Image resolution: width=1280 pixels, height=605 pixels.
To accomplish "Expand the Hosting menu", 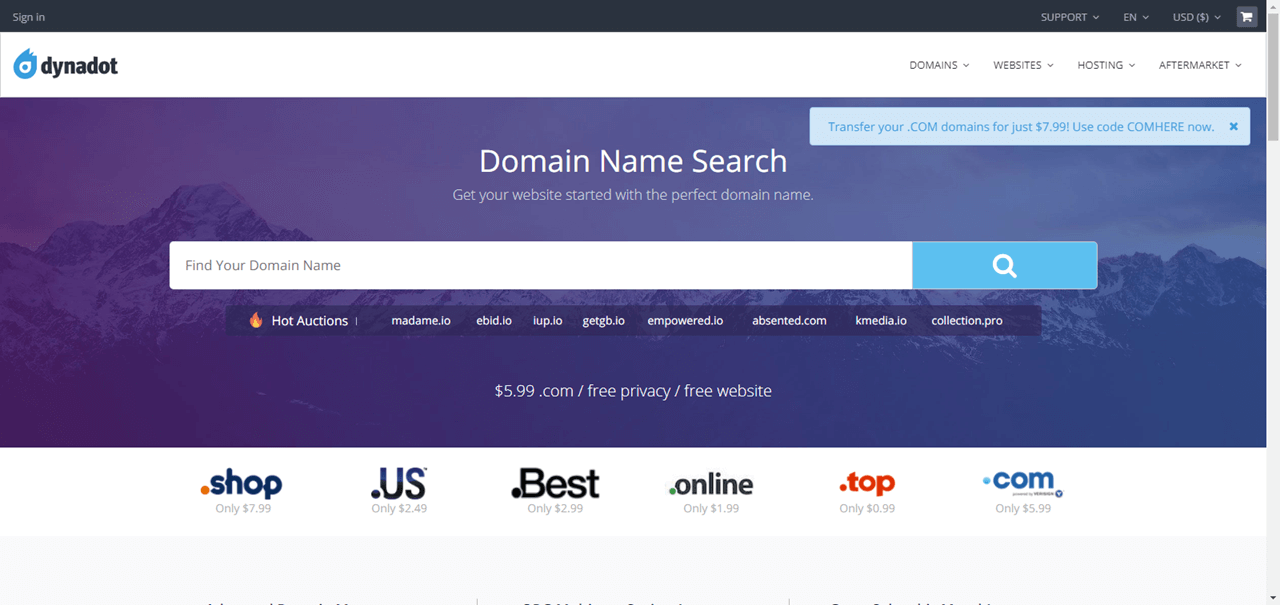I will [1105, 65].
